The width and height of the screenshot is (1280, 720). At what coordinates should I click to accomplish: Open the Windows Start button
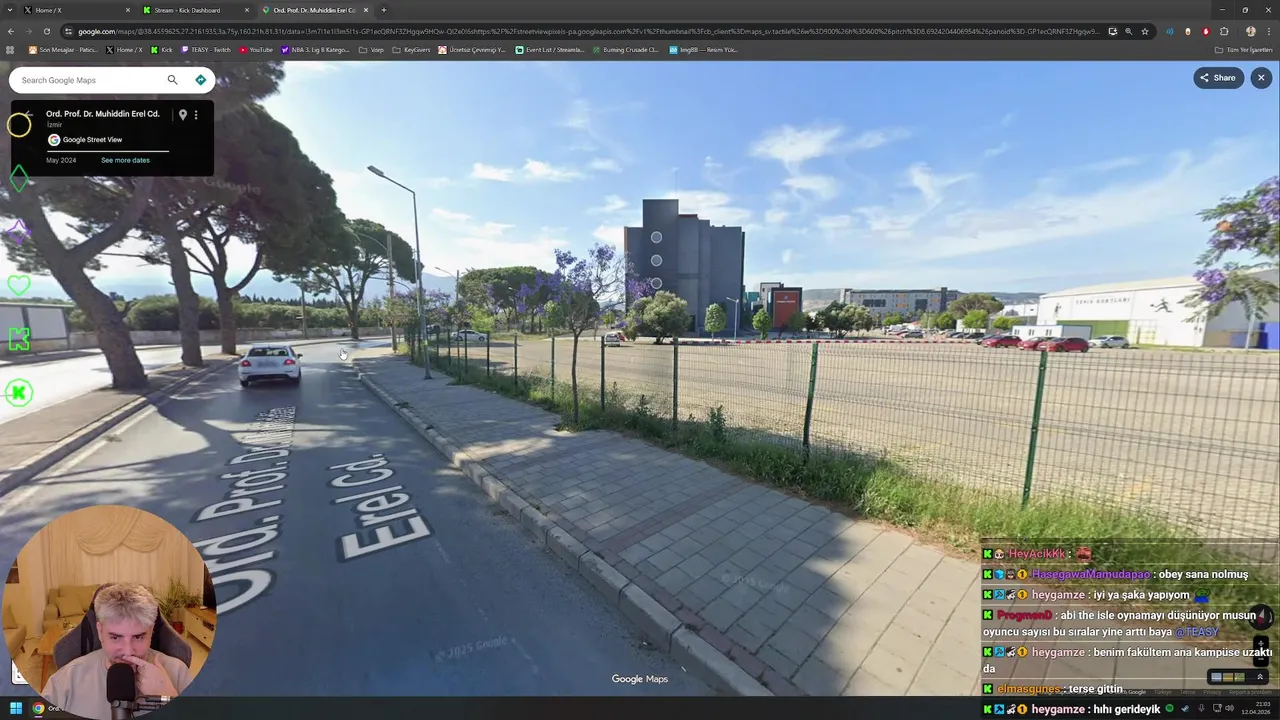click(16, 709)
